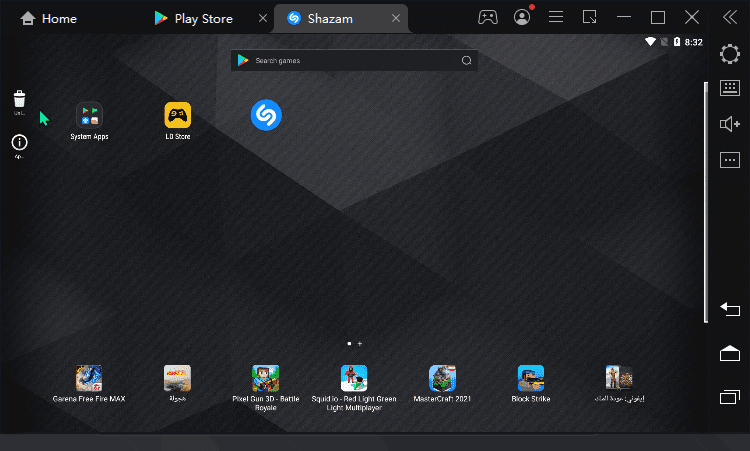Viewport: 750px width, 451px height.
Task: Increase volume with speaker plus icon
Action: (x=730, y=124)
